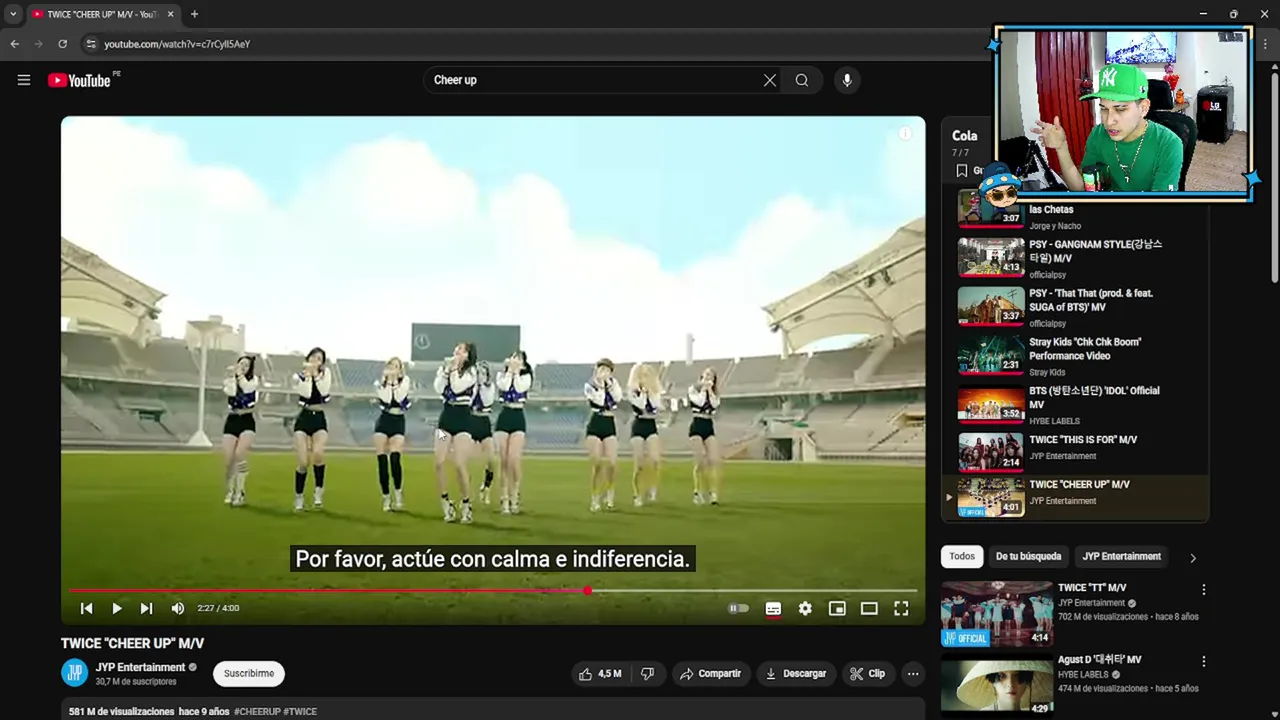Select the De tu búsqueda chip
The width and height of the screenshot is (1280, 720).
pos(1028,556)
